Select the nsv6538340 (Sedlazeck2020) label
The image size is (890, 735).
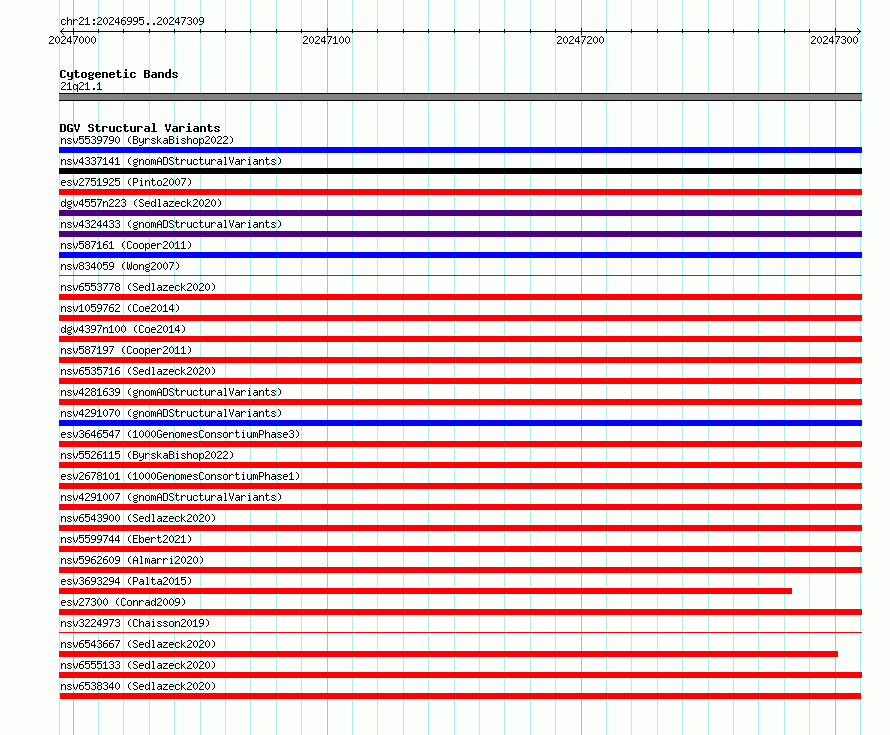click(x=138, y=686)
